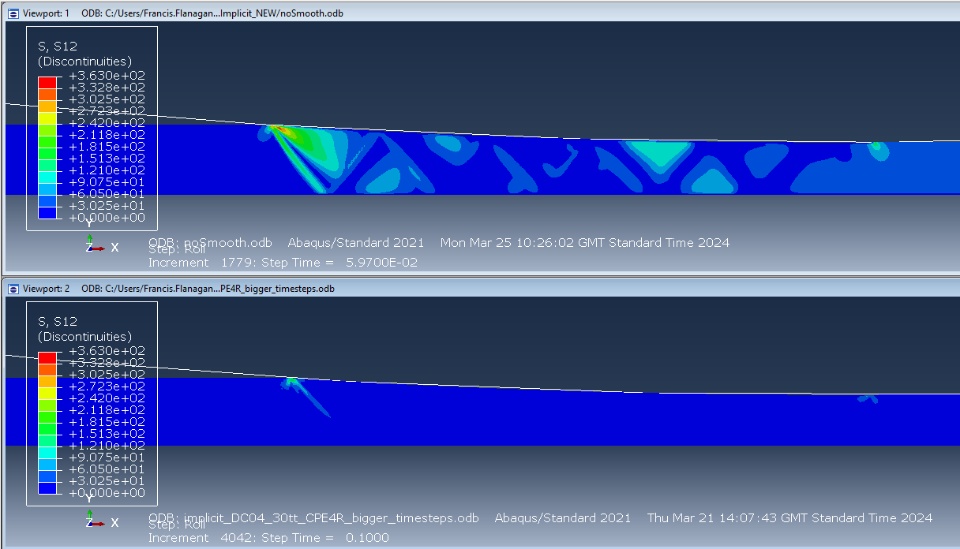The width and height of the screenshot is (960, 549).
Task: Open the Viewport 1 menu icon
Action: [x=13, y=13]
